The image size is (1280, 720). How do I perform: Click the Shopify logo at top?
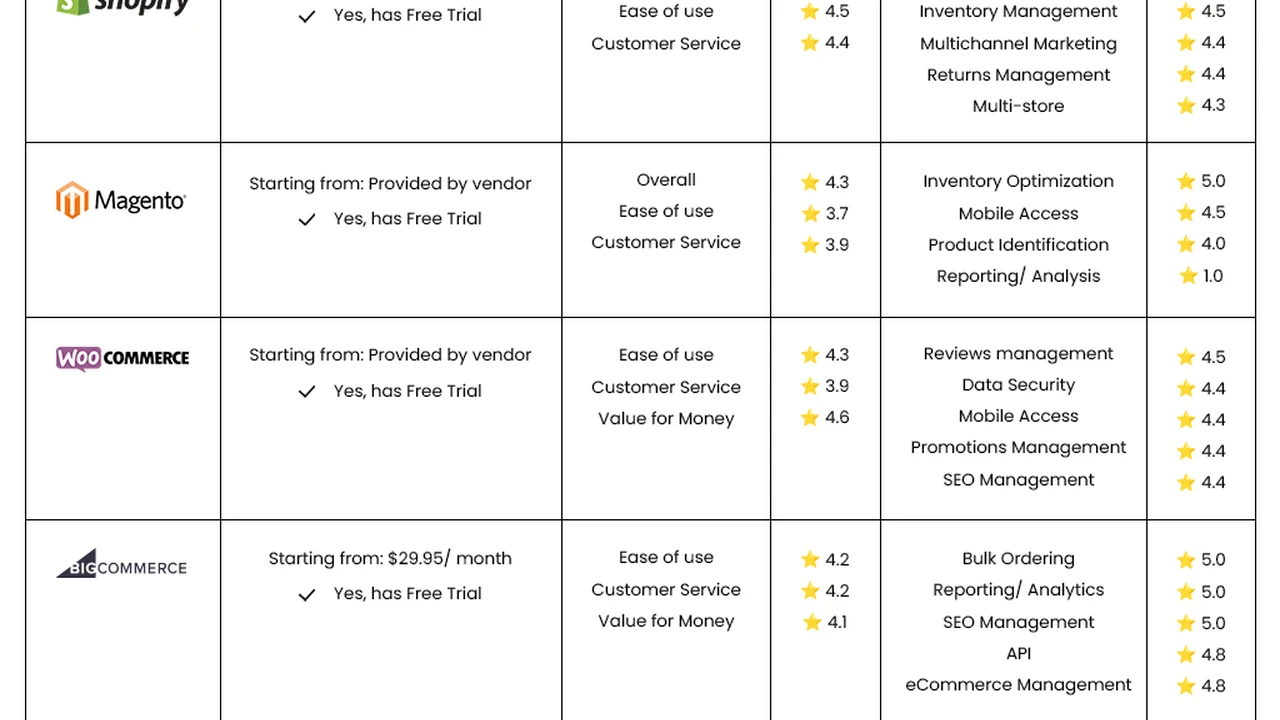[x=123, y=6]
